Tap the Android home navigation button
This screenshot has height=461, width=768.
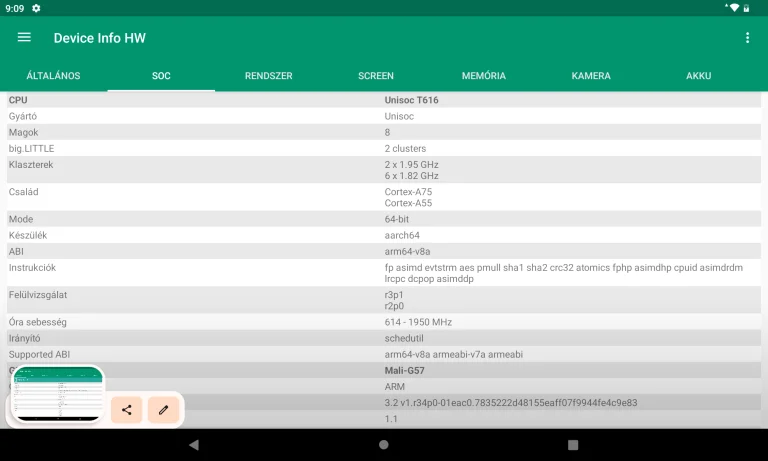(x=384, y=445)
